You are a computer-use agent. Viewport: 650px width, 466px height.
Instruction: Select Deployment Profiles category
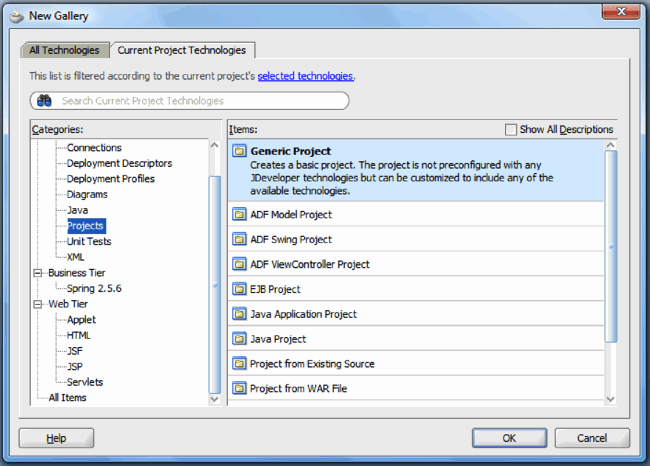[x=111, y=179]
